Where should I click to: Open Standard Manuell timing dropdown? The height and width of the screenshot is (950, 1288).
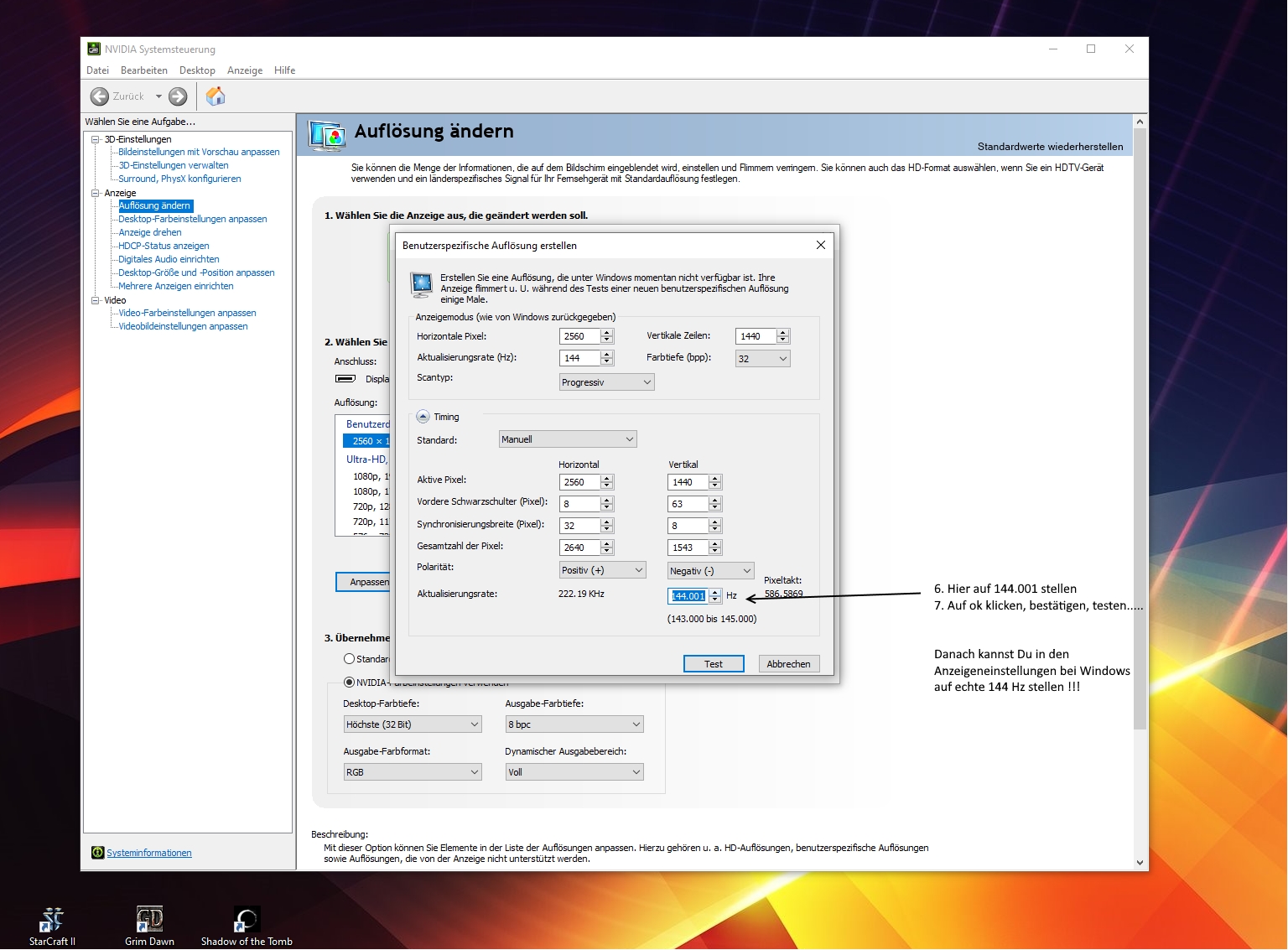568,439
